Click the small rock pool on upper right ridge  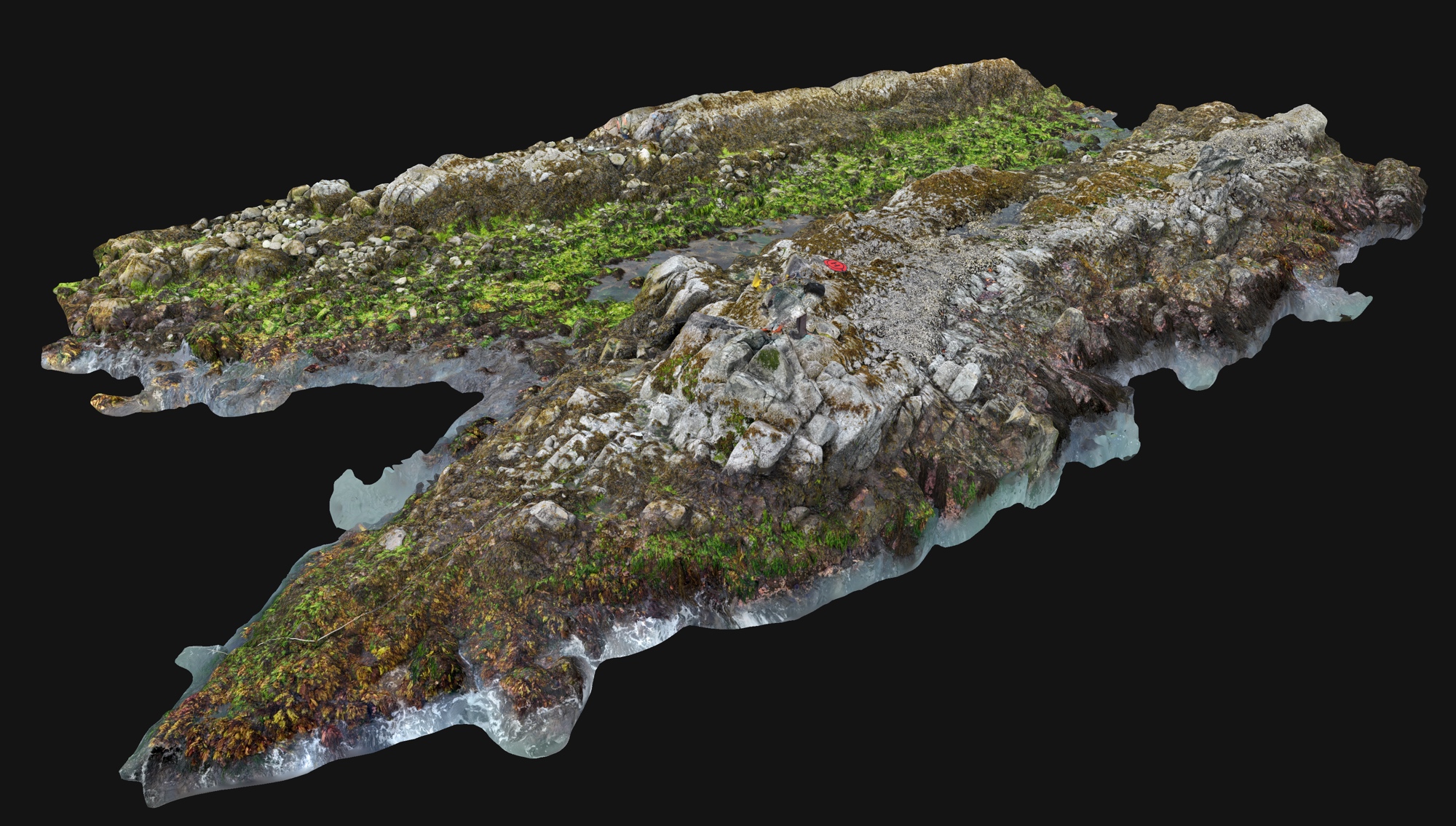pyautogui.click(x=1008, y=211)
